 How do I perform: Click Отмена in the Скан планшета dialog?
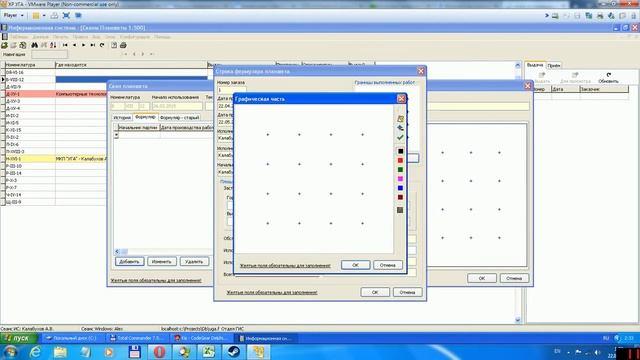point(514,278)
